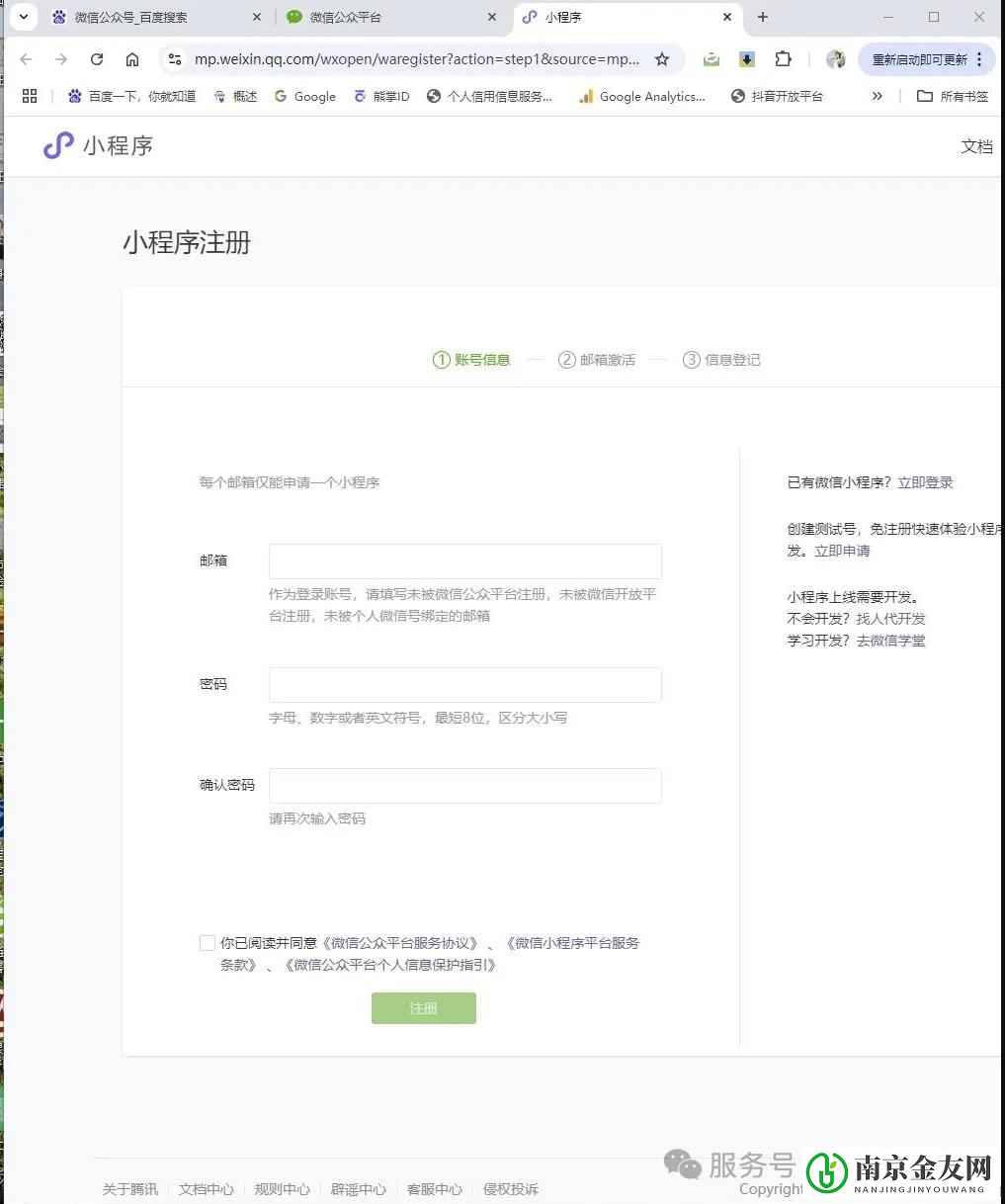
Task: Click the 注册 button
Action: point(423,1007)
